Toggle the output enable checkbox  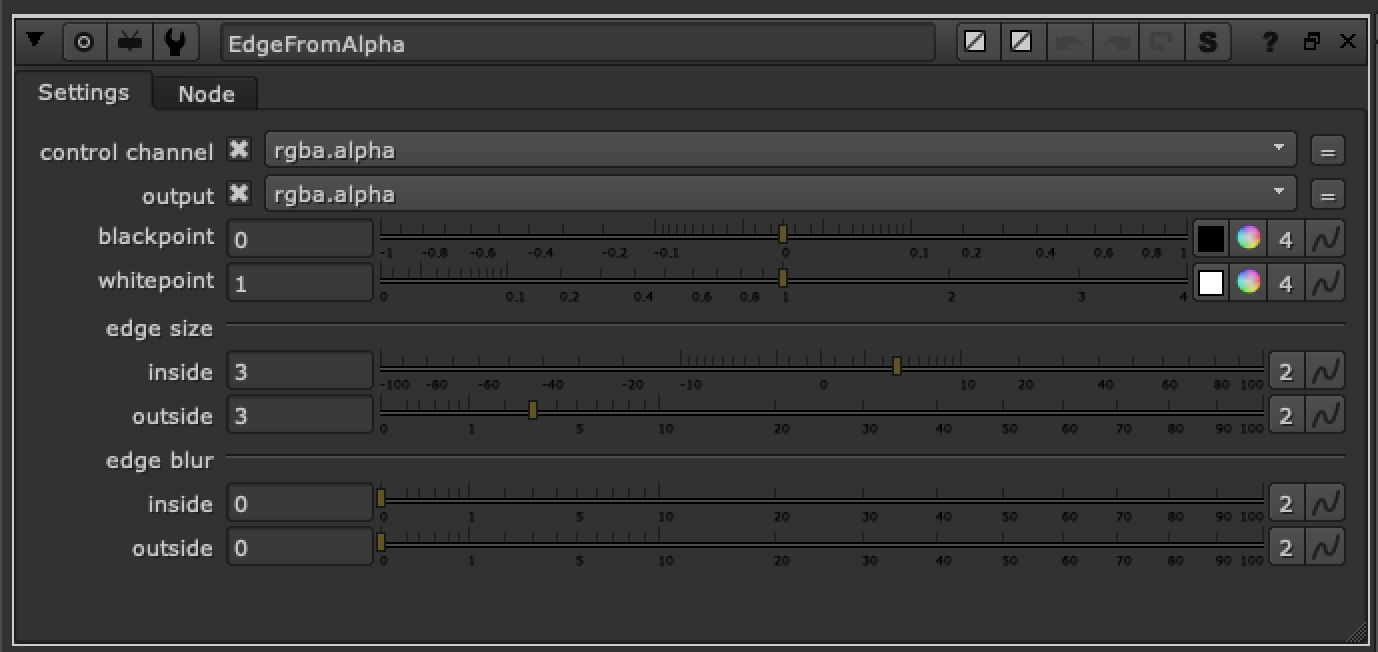239,194
